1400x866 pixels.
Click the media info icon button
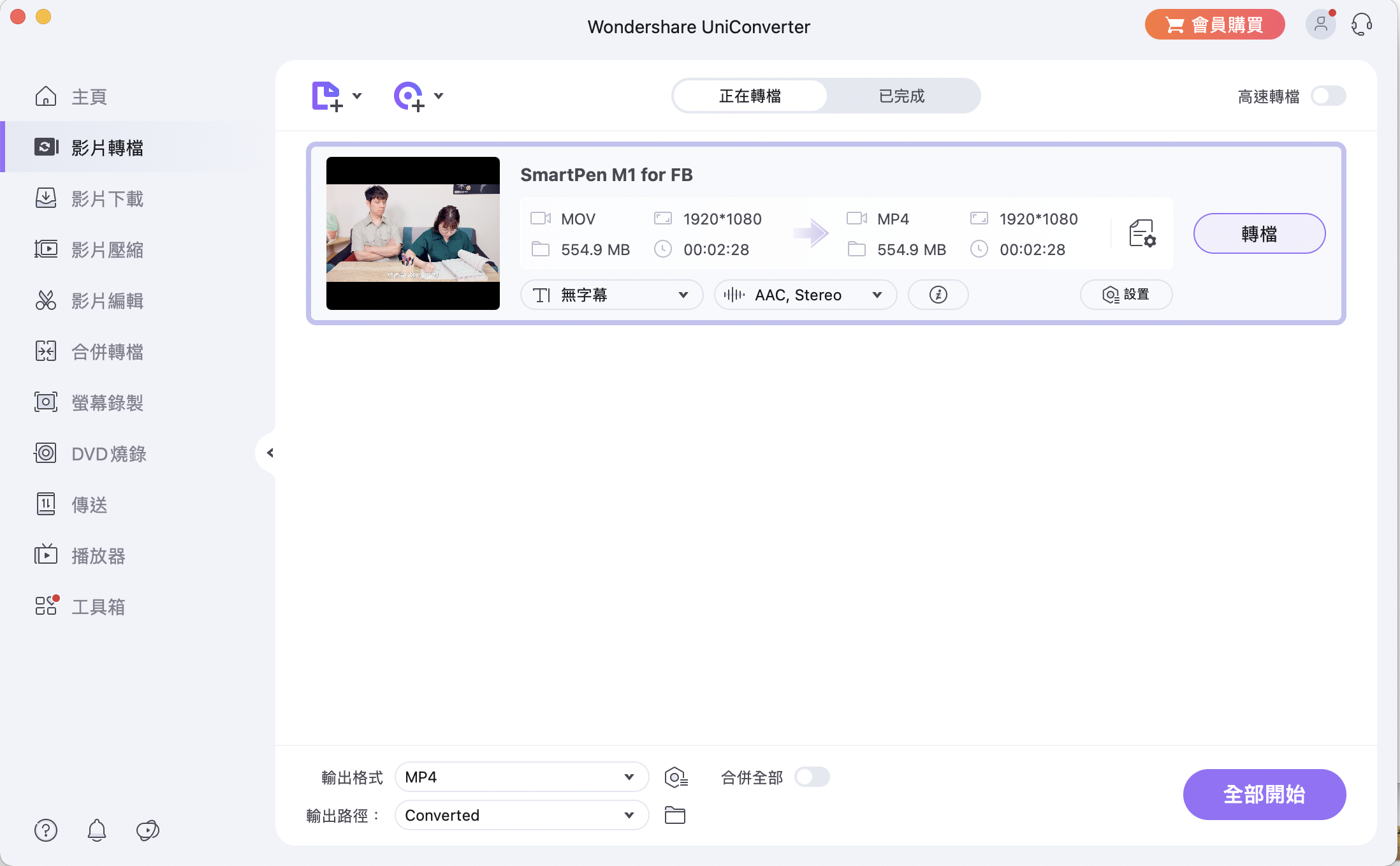point(938,295)
